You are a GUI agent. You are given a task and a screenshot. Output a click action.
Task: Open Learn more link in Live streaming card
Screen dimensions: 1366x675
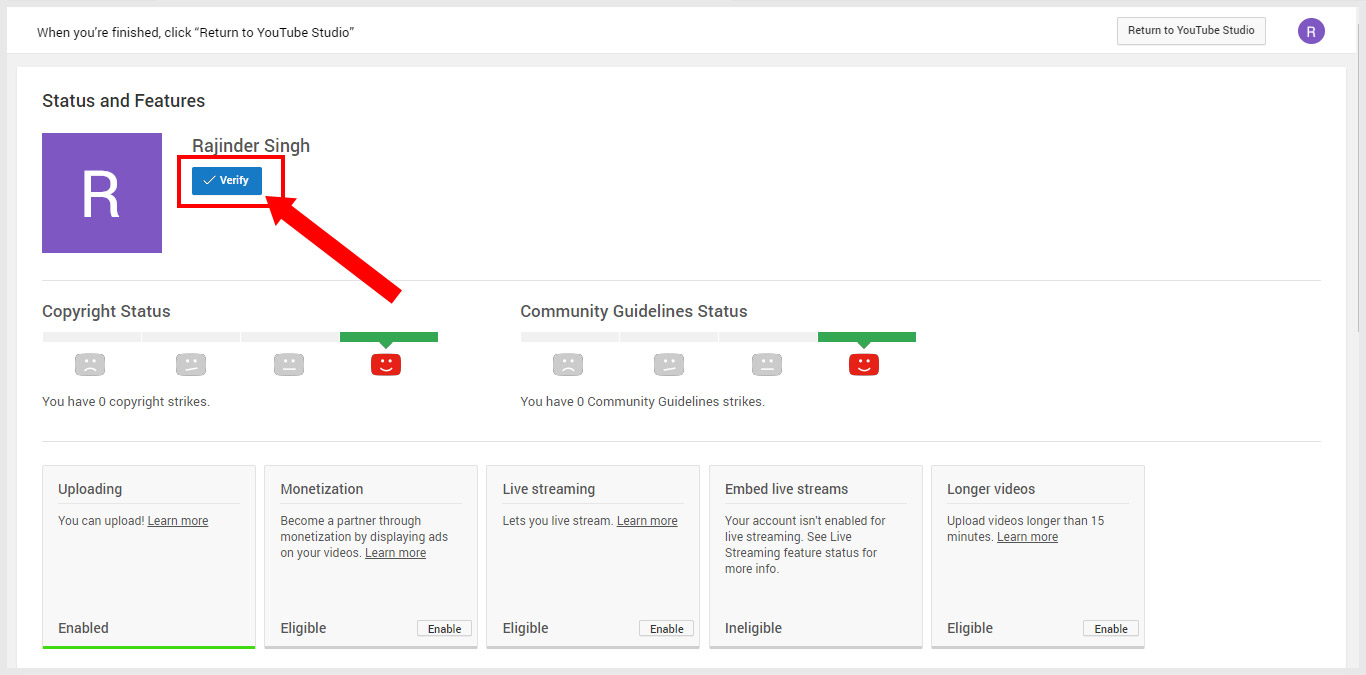(647, 521)
